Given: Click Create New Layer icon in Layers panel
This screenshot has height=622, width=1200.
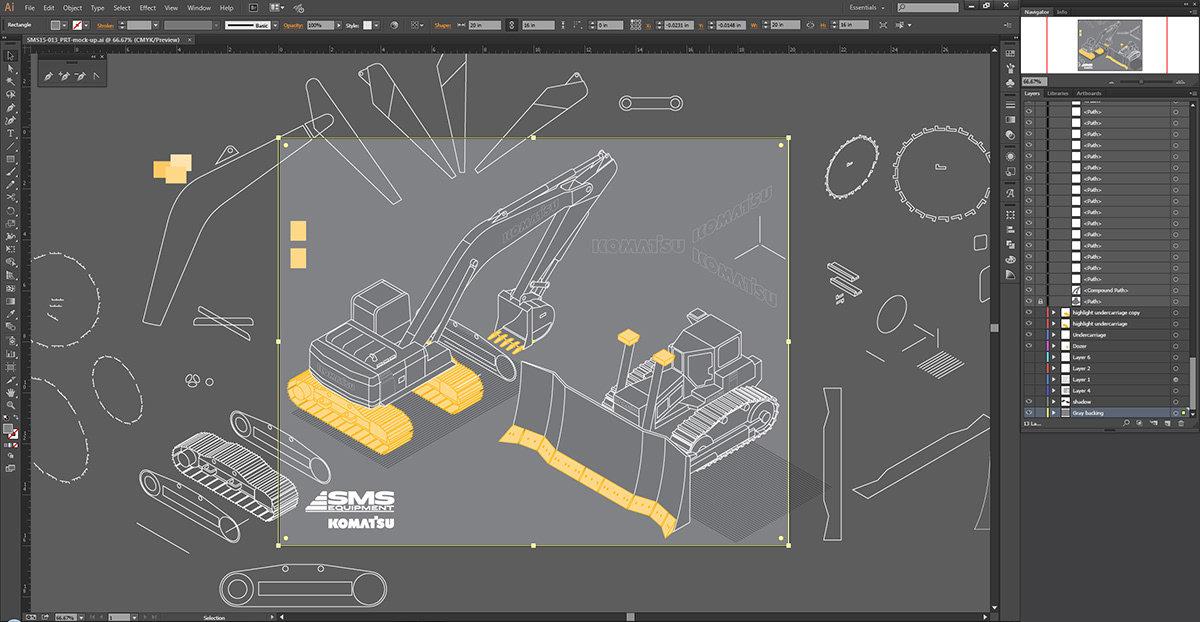Looking at the screenshot, I should 1168,424.
